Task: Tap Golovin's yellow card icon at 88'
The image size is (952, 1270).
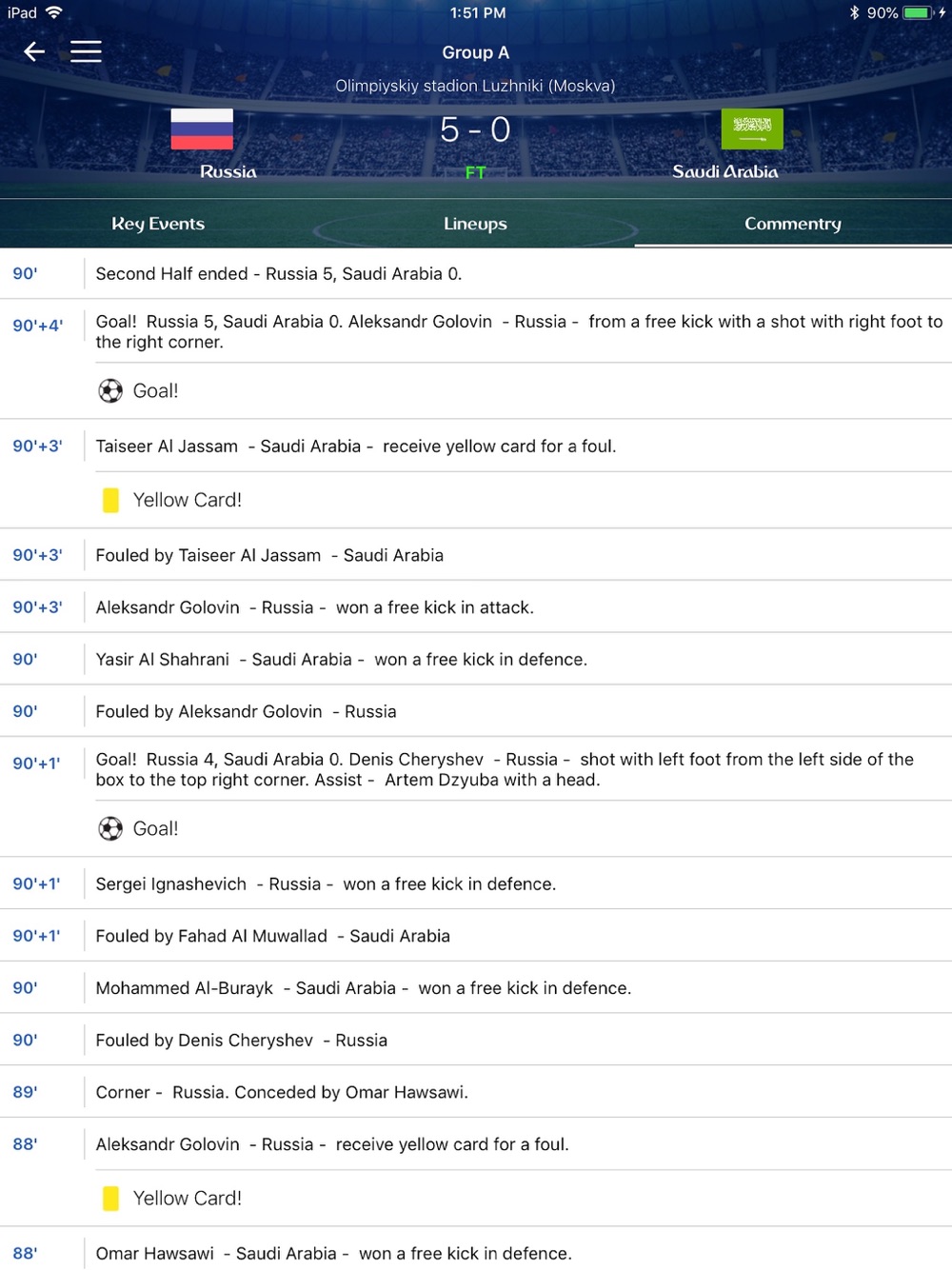Action: point(110,1199)
